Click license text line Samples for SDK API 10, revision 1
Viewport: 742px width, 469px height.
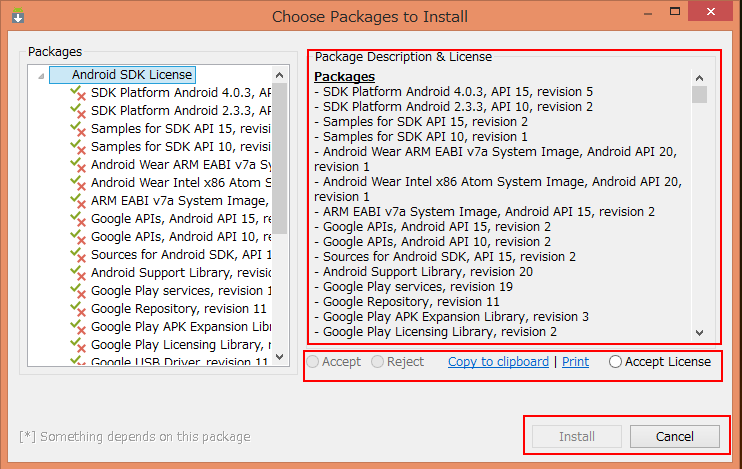(x=421, y=137)
